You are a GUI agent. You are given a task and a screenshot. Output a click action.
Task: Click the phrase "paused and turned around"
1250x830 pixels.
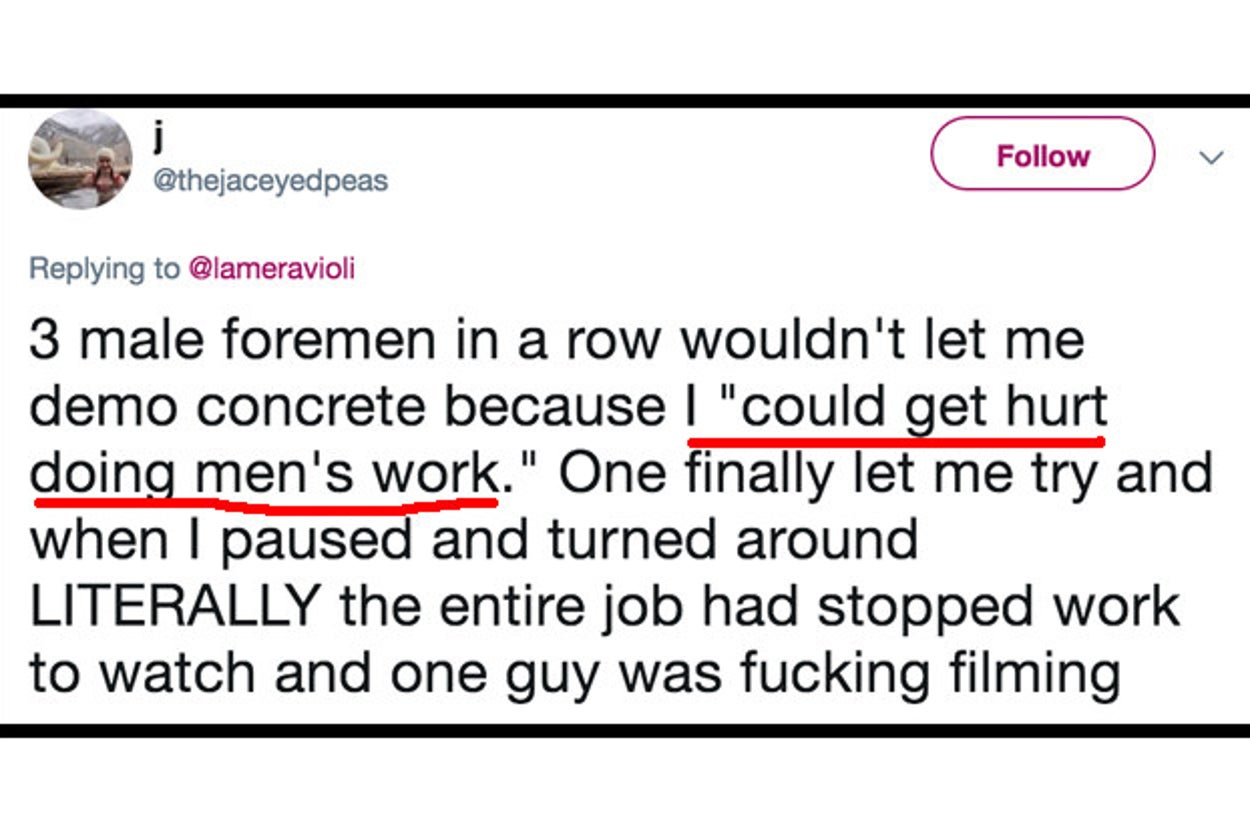click(x=568, y=541)
